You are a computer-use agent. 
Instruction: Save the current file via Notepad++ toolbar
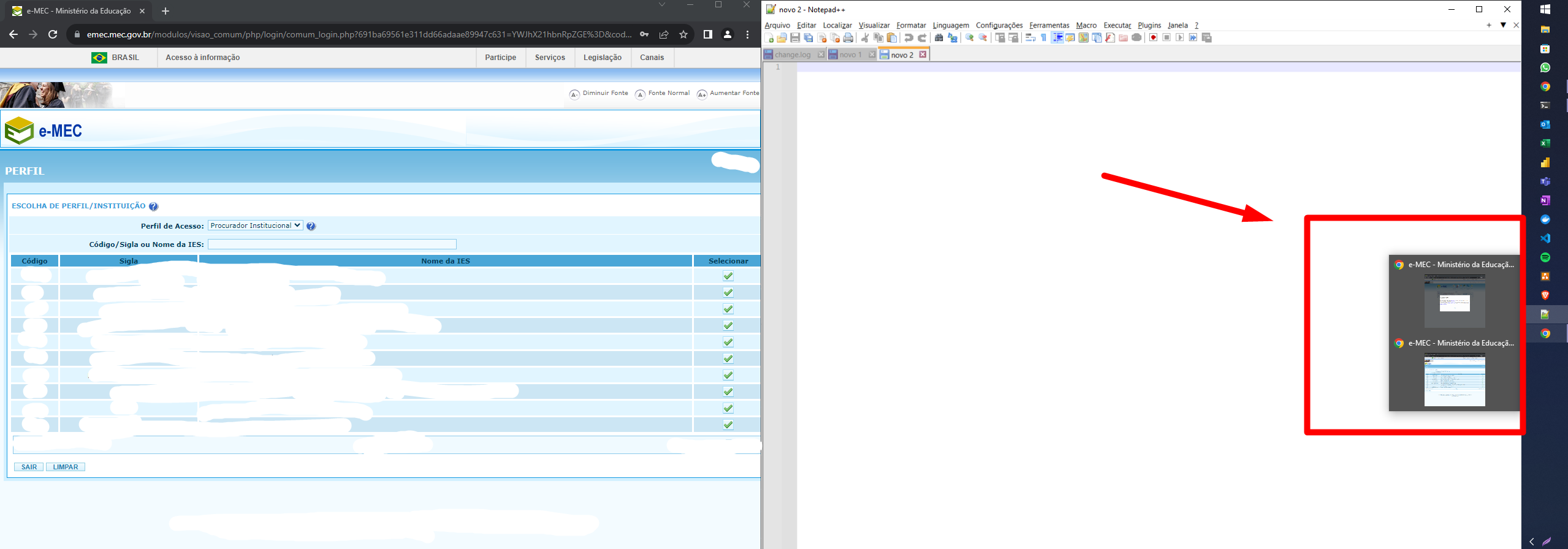tap(795, 37)
